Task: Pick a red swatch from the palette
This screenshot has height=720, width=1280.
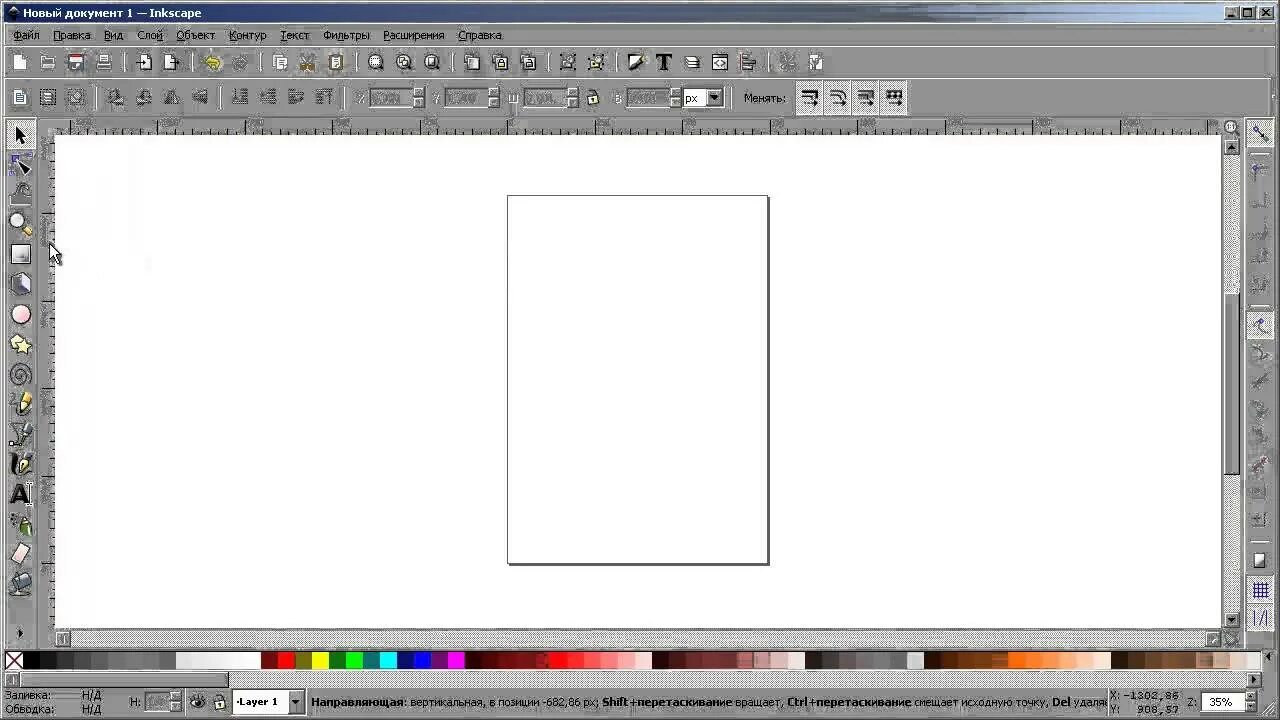Action: coord(283,660)
